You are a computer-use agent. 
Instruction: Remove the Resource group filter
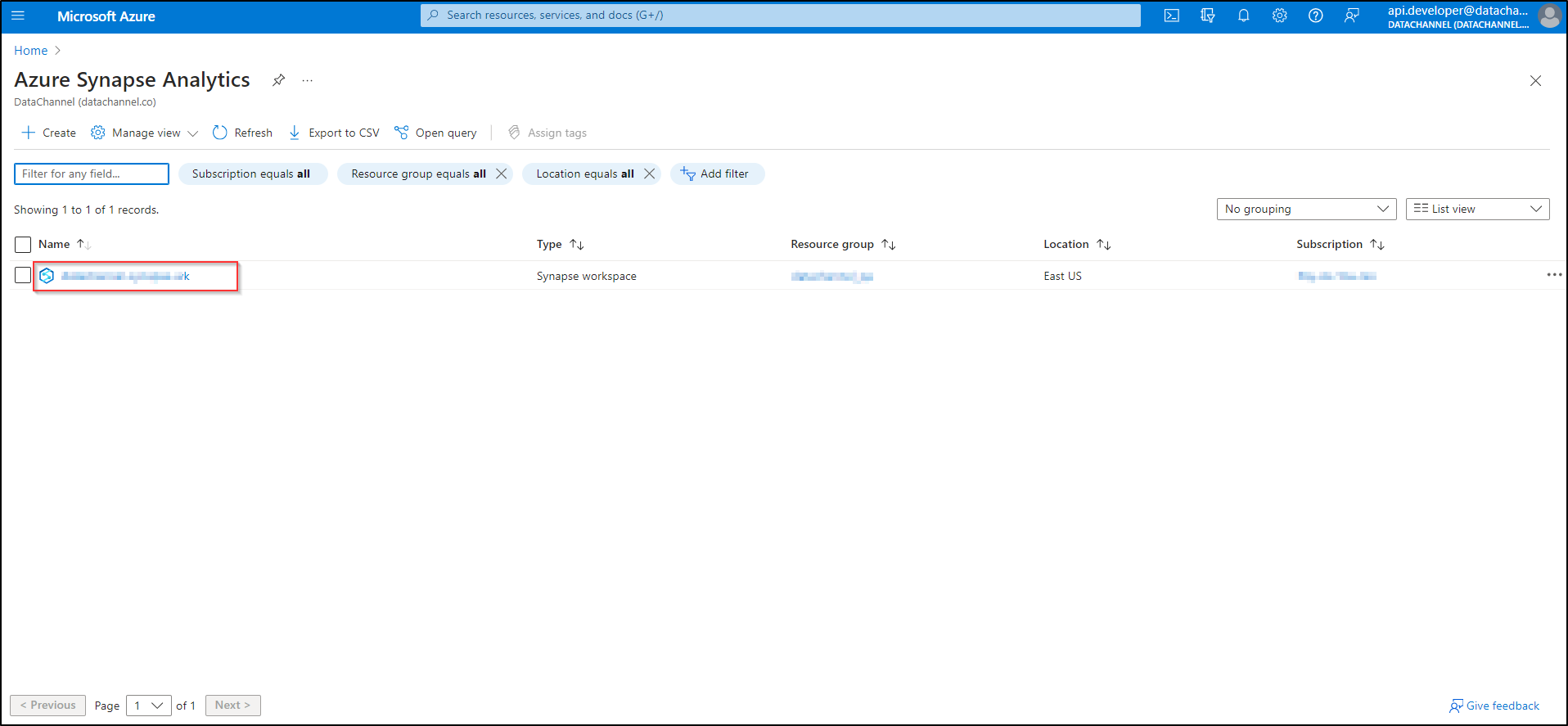pos(502,174)
